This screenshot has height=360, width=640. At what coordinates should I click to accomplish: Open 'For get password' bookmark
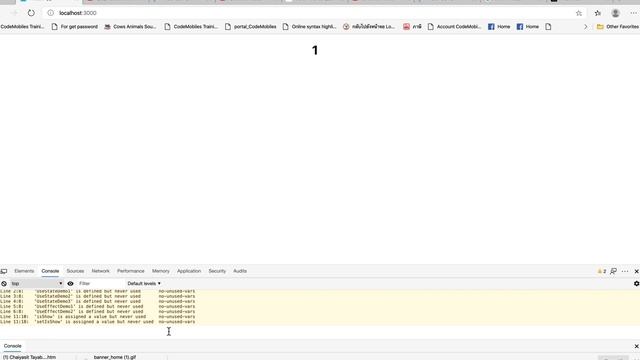[75, 27]
